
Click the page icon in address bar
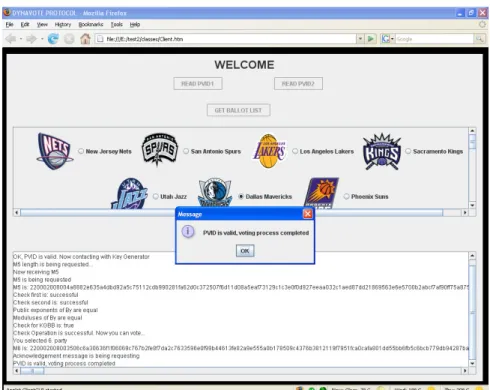[100, 39]
